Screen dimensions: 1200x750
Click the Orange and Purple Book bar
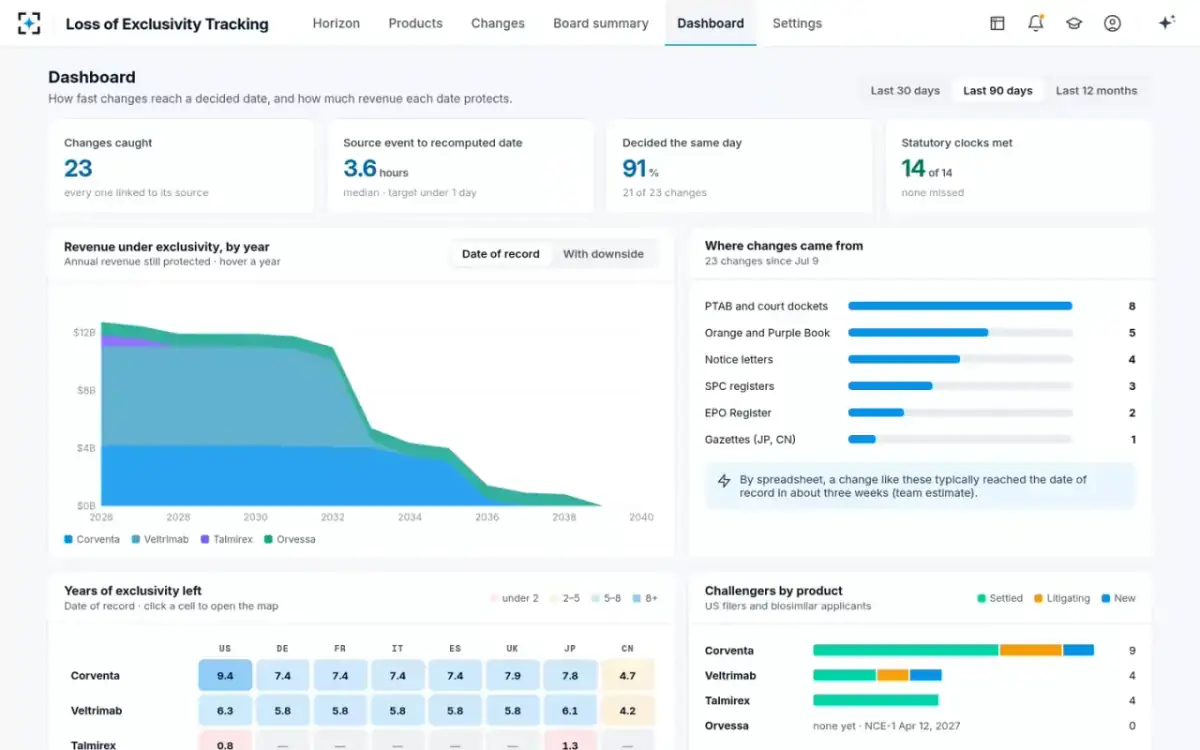coord(918,333)
